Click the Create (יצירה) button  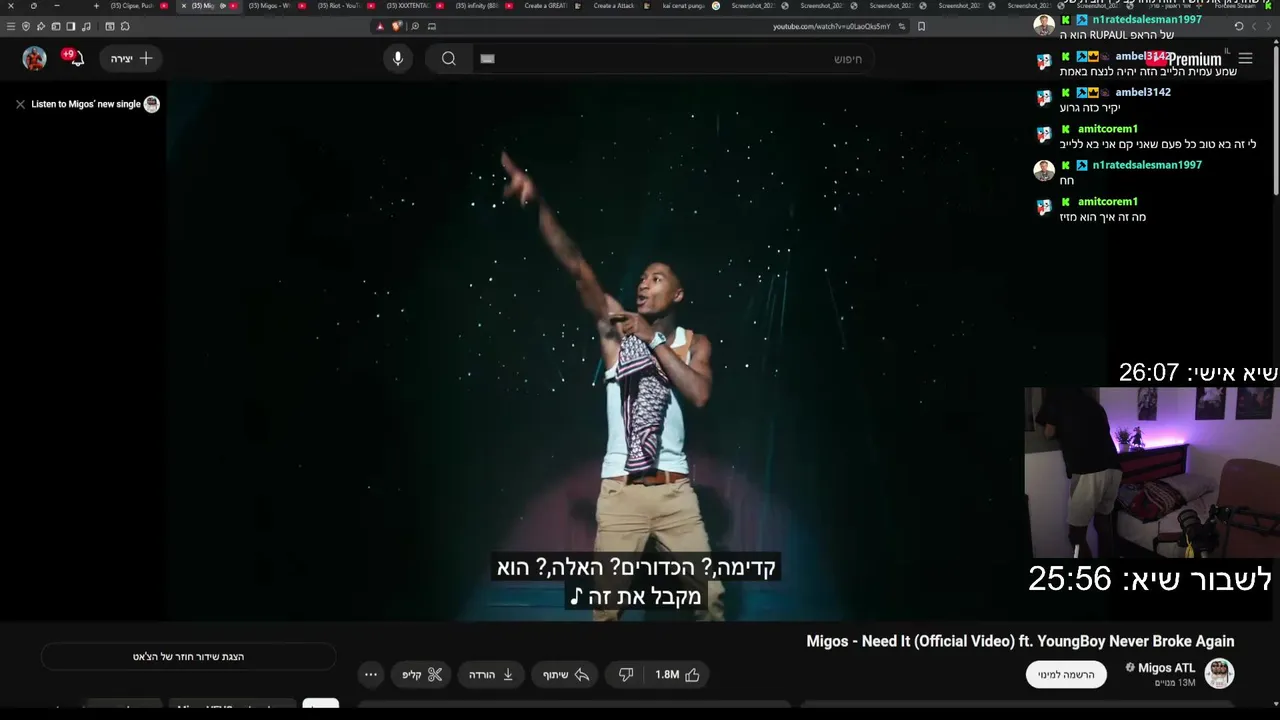click(131, 59)
